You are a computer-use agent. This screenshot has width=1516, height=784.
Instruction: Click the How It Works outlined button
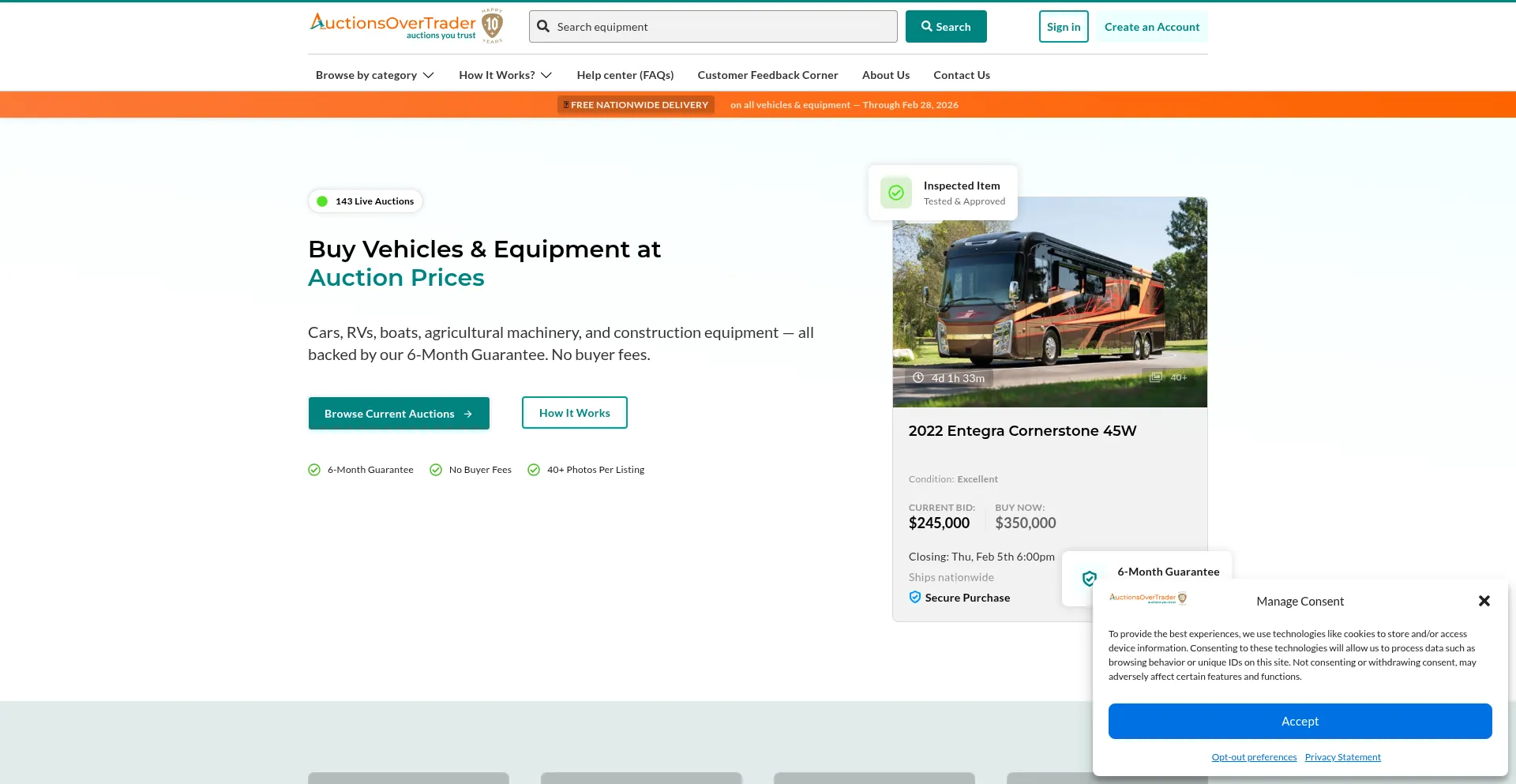tap(575, 413)
